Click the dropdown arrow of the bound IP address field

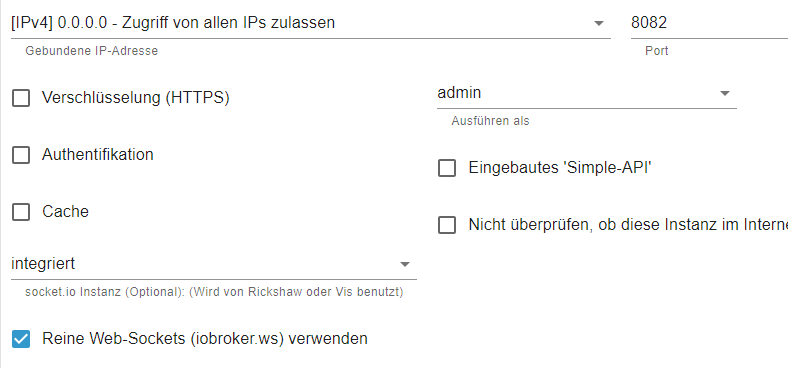click(x=598, y=23)
